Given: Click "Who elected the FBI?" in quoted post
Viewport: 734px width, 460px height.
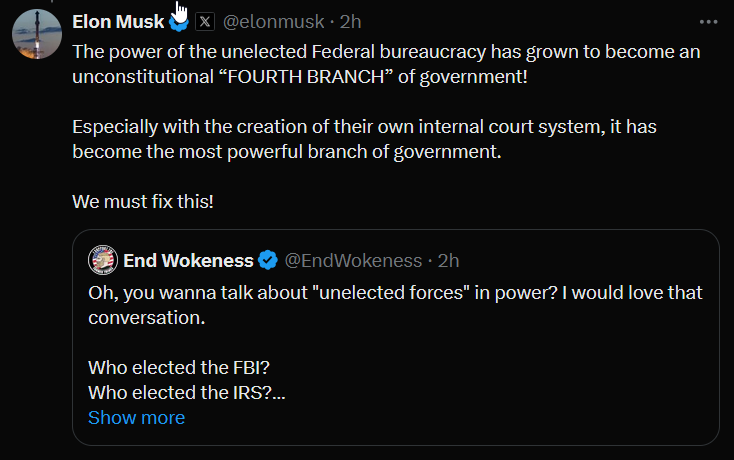Looking at the screenshot, I should [165, 367].
